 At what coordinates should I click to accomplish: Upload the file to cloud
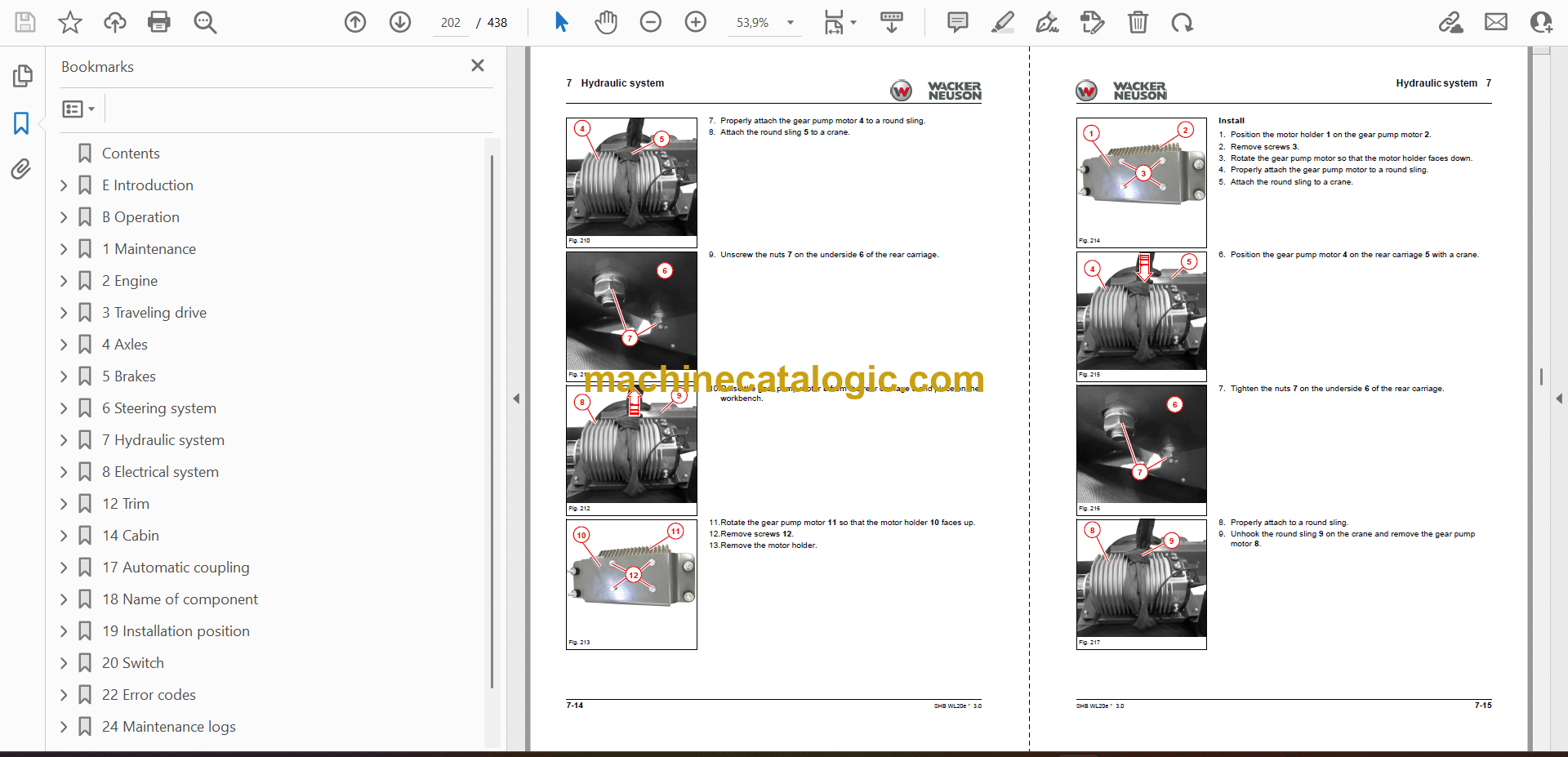[115, 22]
